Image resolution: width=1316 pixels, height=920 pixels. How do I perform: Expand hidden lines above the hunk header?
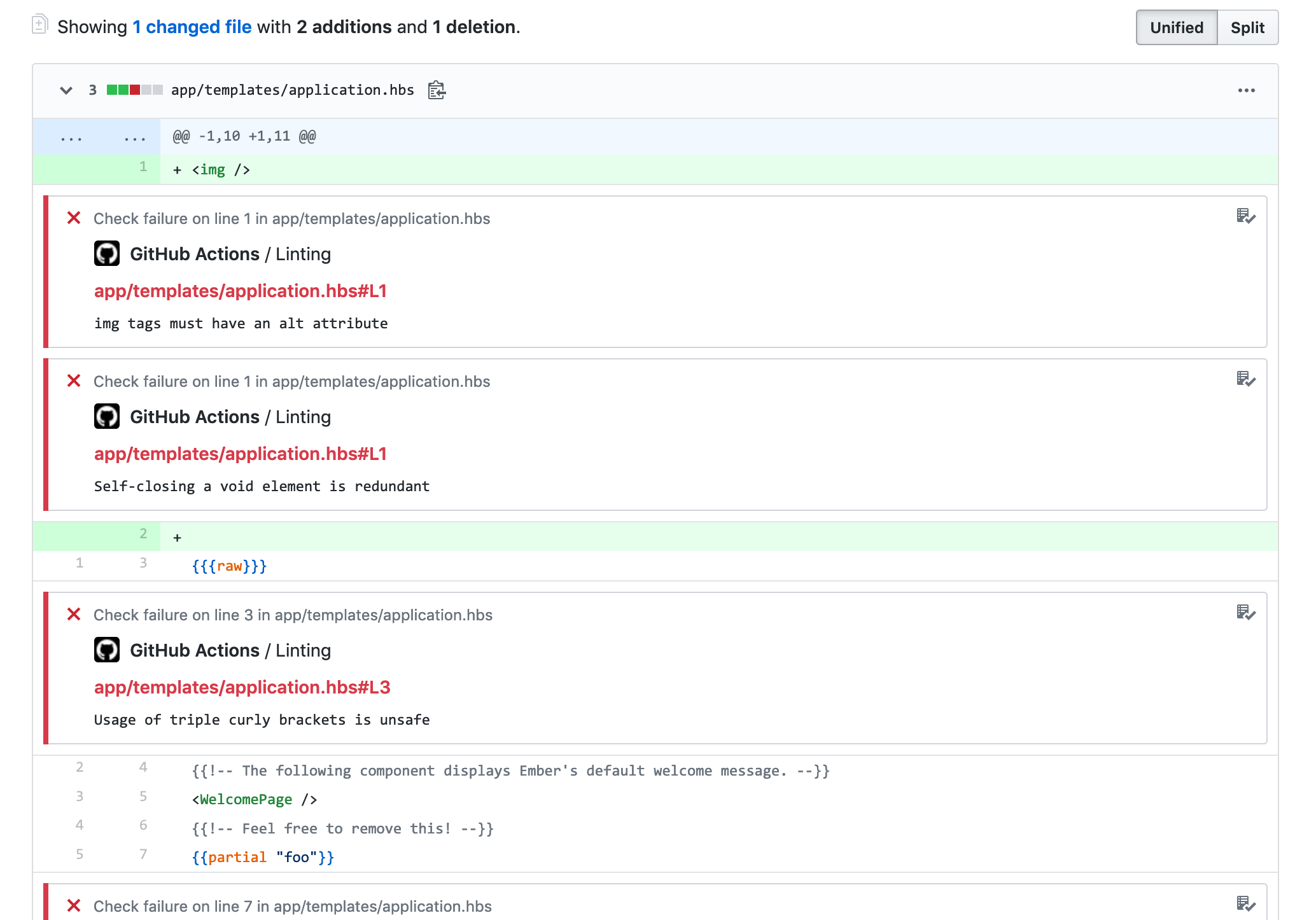pos(96,137)
